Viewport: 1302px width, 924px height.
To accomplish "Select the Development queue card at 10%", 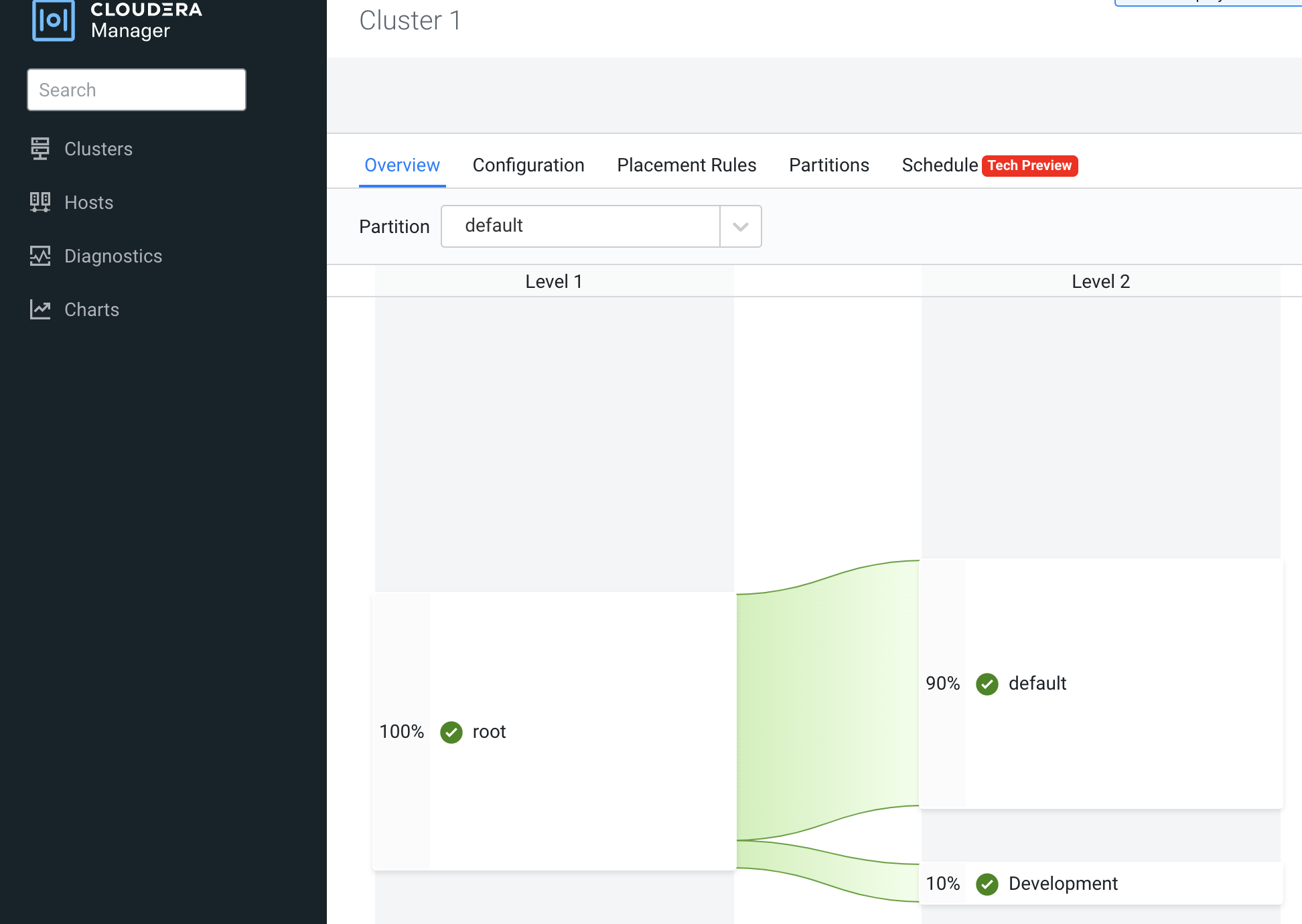I will [1100, 884].
